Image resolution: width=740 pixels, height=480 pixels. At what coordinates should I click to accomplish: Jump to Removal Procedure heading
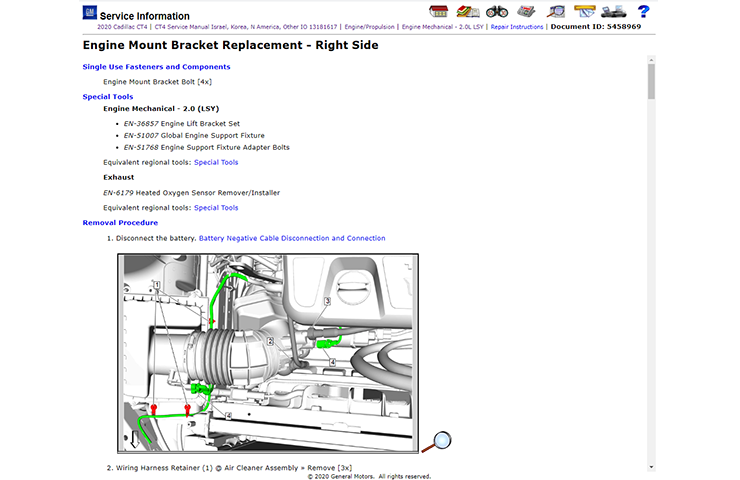[120, 222]
